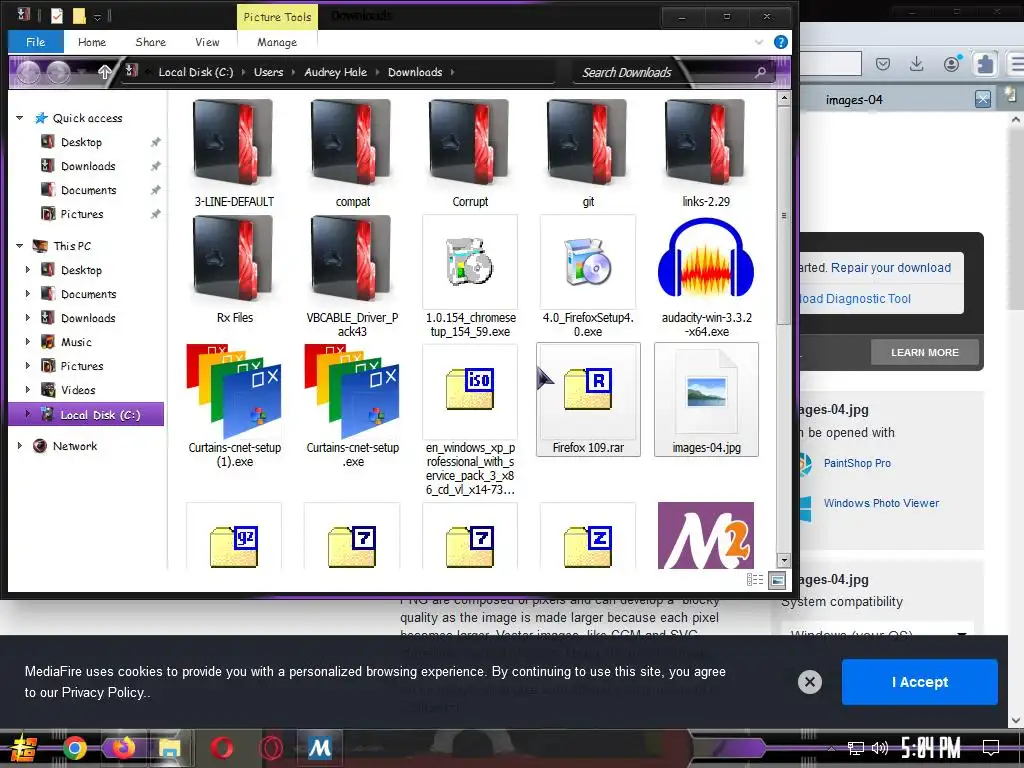Open taskbar volume speaker icon
Screen dimensions: 1024x768
[x=880, y=748]
